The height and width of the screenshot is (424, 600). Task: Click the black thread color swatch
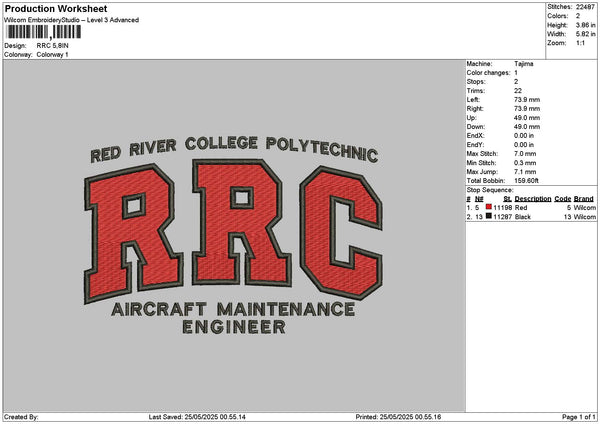coord(489,215)
